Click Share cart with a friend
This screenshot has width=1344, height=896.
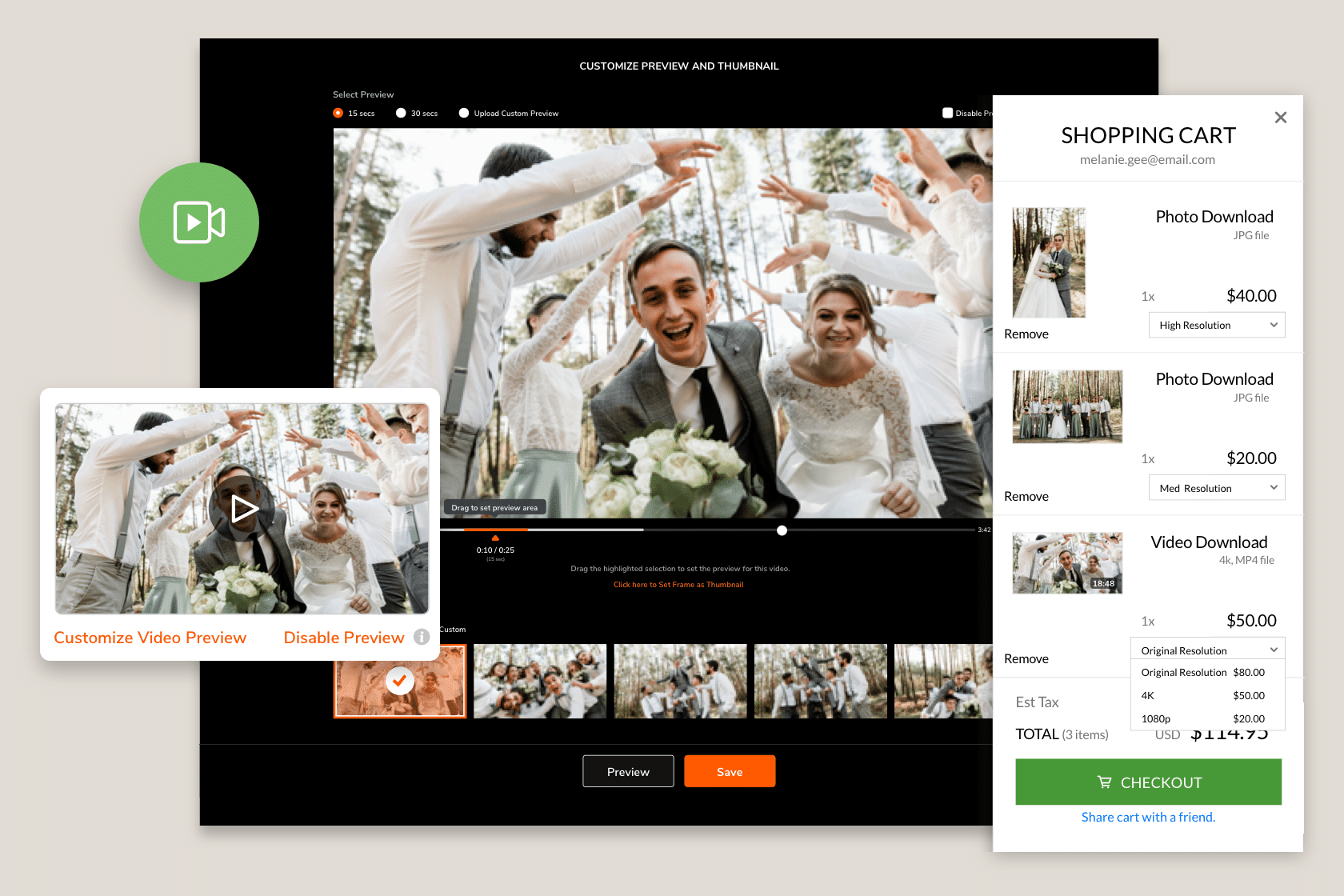click(x=1148, y=817)
